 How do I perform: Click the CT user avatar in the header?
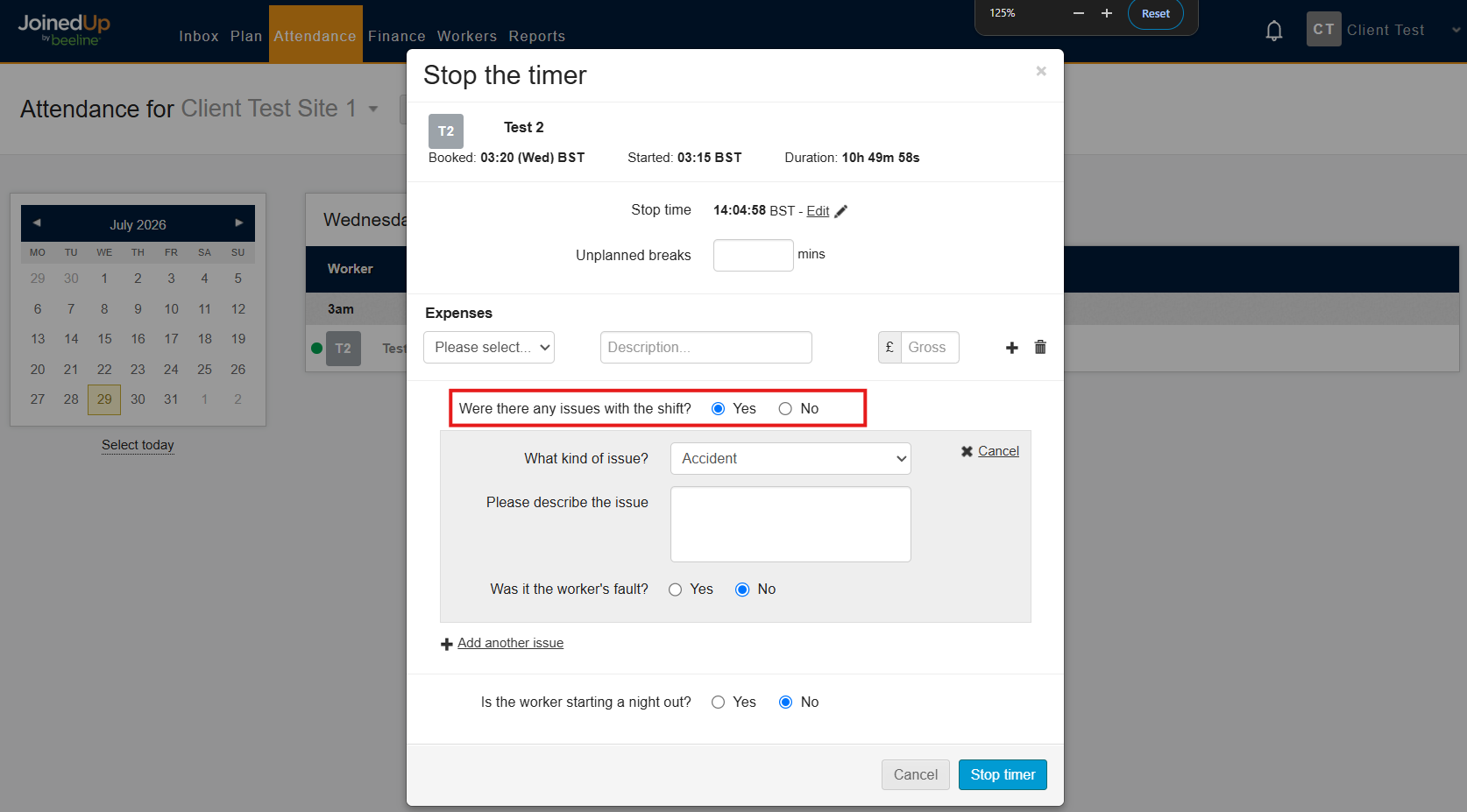click(1323, 29)
